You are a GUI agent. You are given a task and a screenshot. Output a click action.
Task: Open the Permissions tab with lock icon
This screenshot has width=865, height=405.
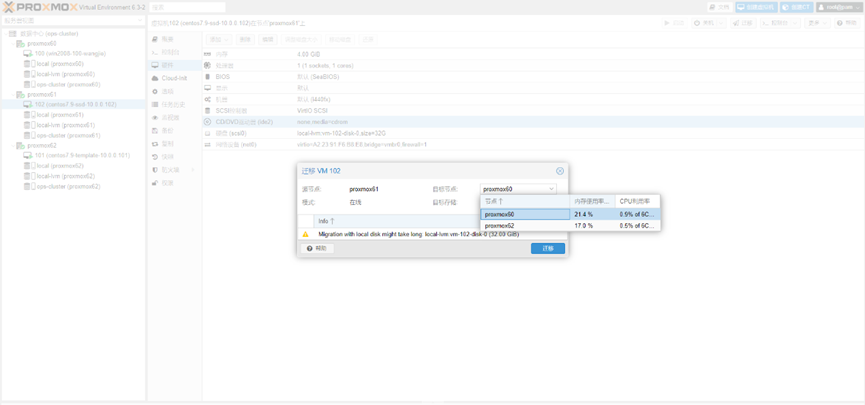click(x=174, y=183)
